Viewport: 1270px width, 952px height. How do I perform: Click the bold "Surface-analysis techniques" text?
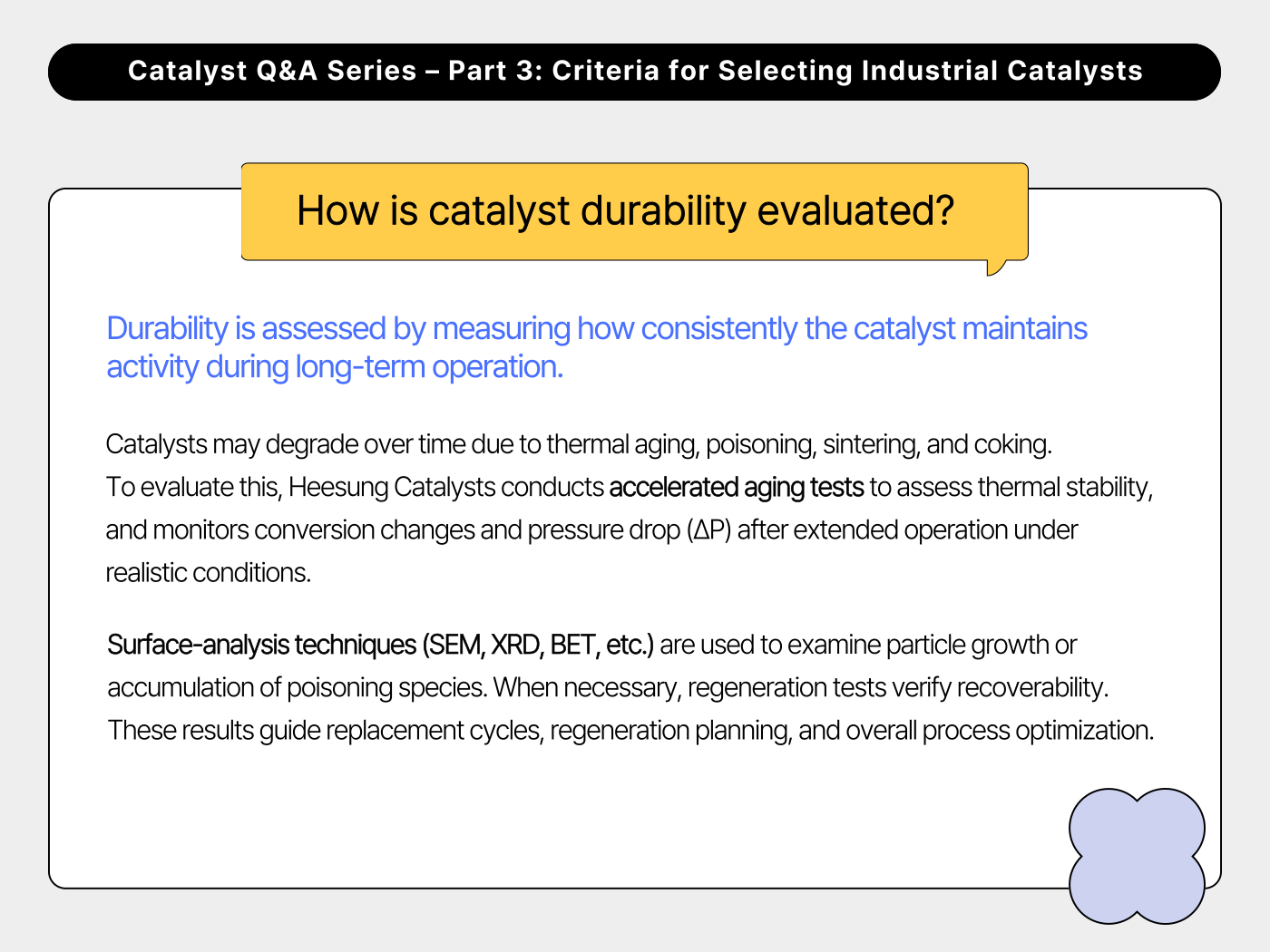coord(261,645)
